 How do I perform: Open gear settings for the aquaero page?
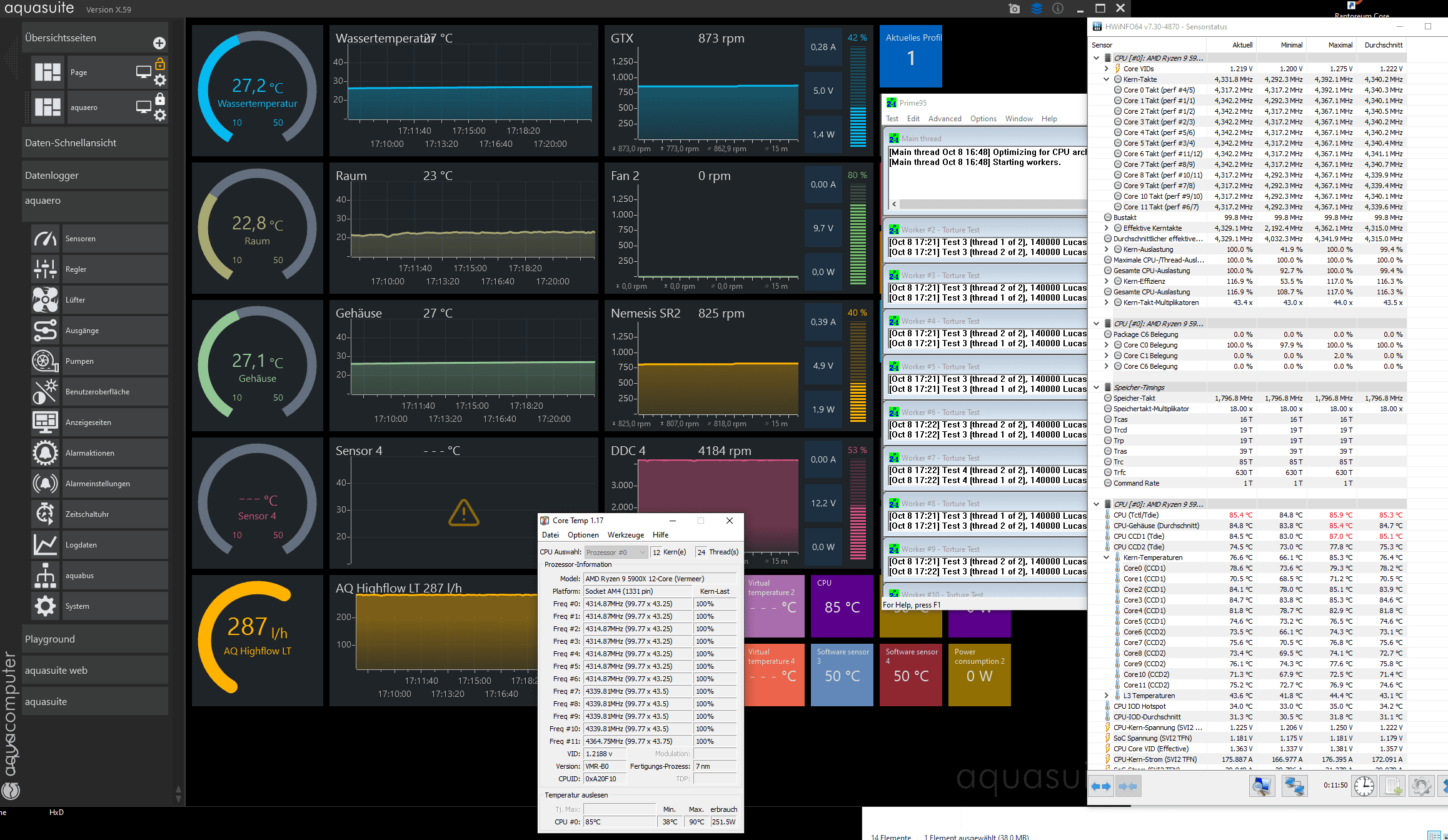(160, 115)
